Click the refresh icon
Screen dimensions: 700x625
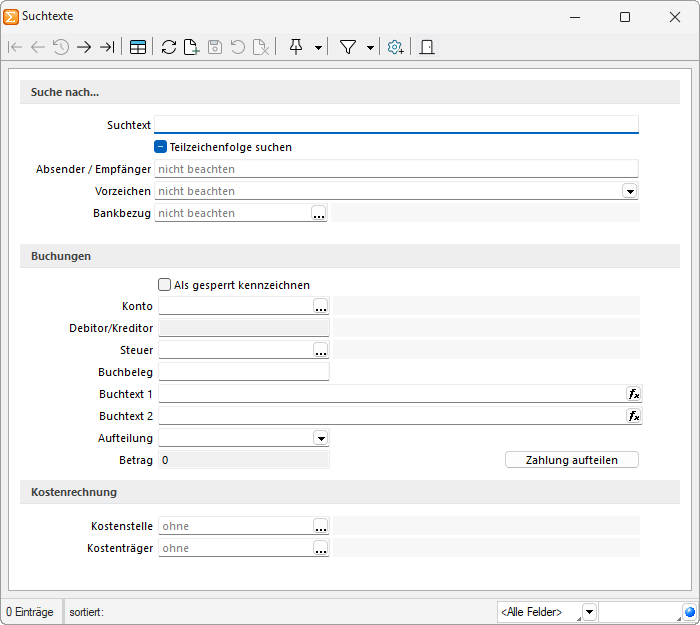(x=169, y=47)
